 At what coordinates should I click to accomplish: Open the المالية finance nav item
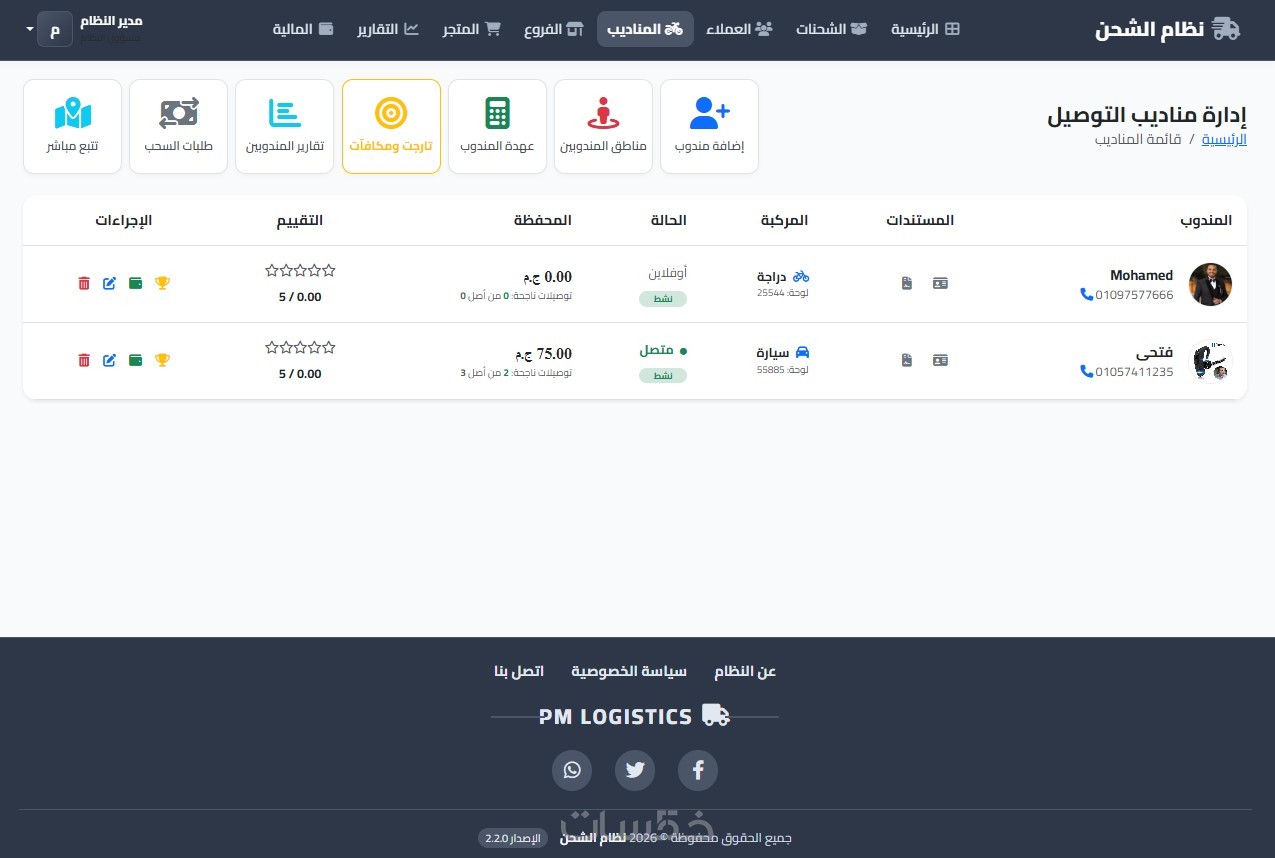[303, 29]
